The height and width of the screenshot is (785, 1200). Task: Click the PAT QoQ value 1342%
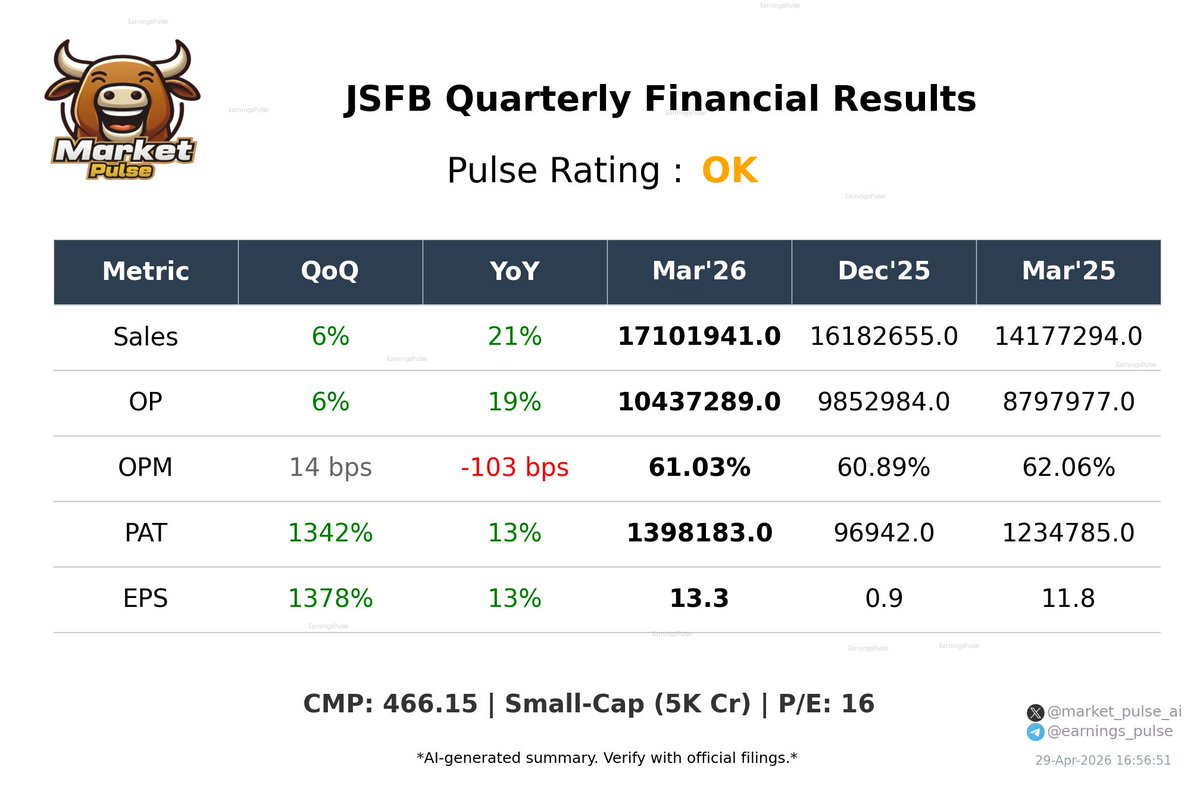pos(330,533)
